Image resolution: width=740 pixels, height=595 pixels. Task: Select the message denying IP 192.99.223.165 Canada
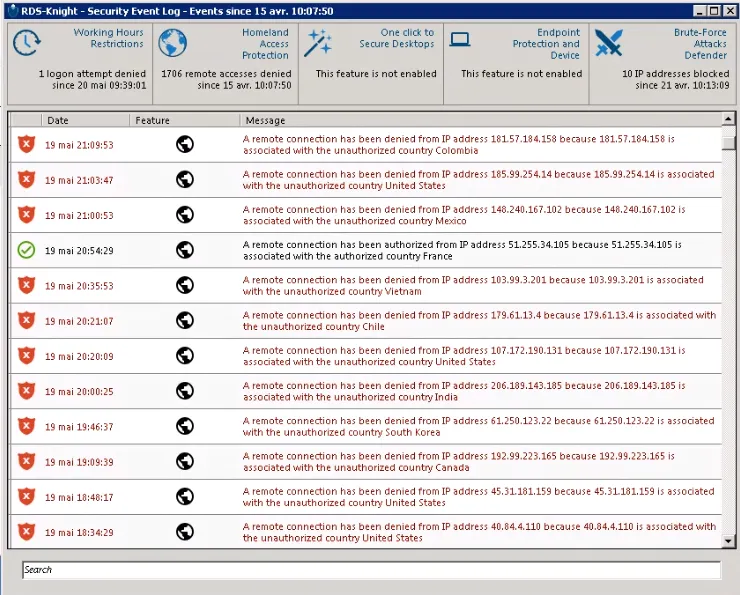[x=458, y=462]
